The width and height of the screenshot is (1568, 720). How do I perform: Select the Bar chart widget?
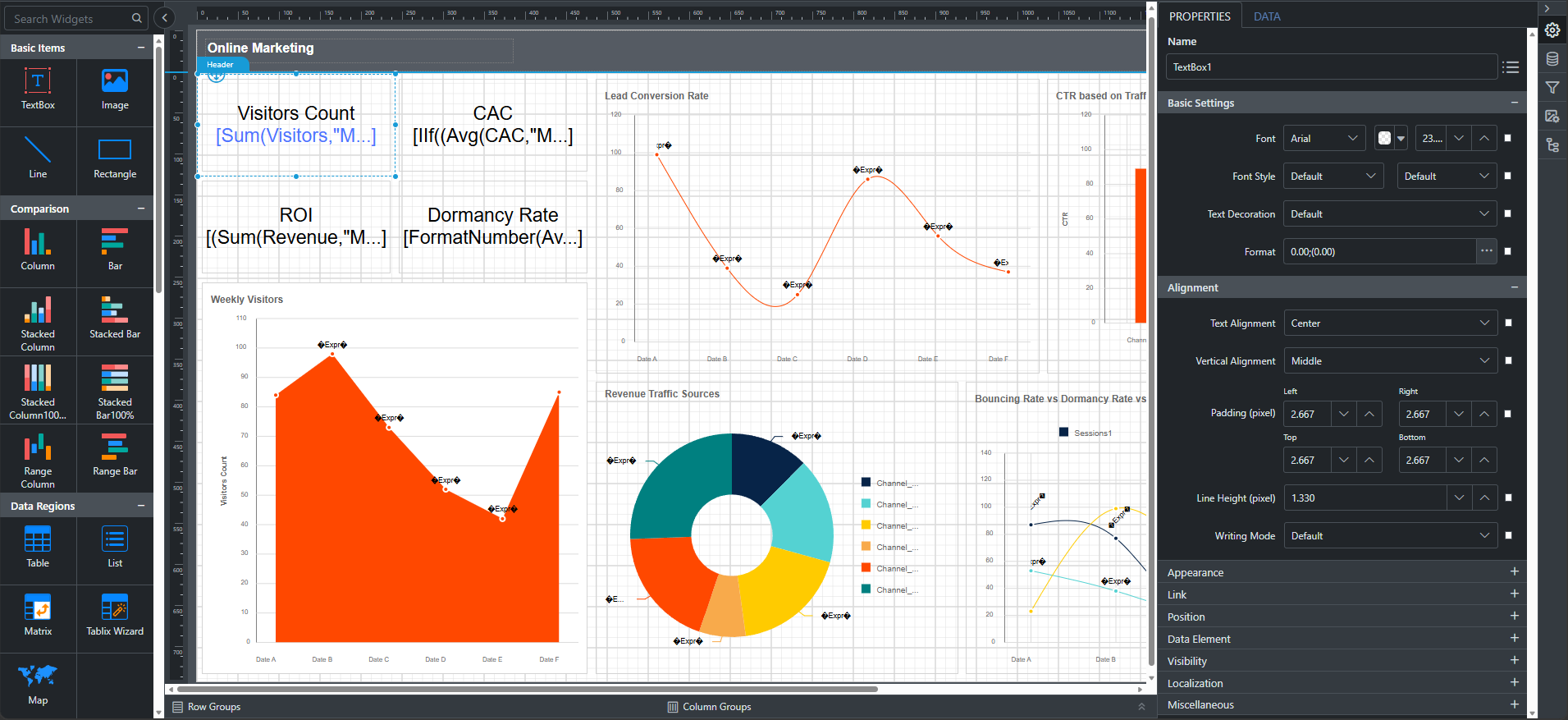115,251
